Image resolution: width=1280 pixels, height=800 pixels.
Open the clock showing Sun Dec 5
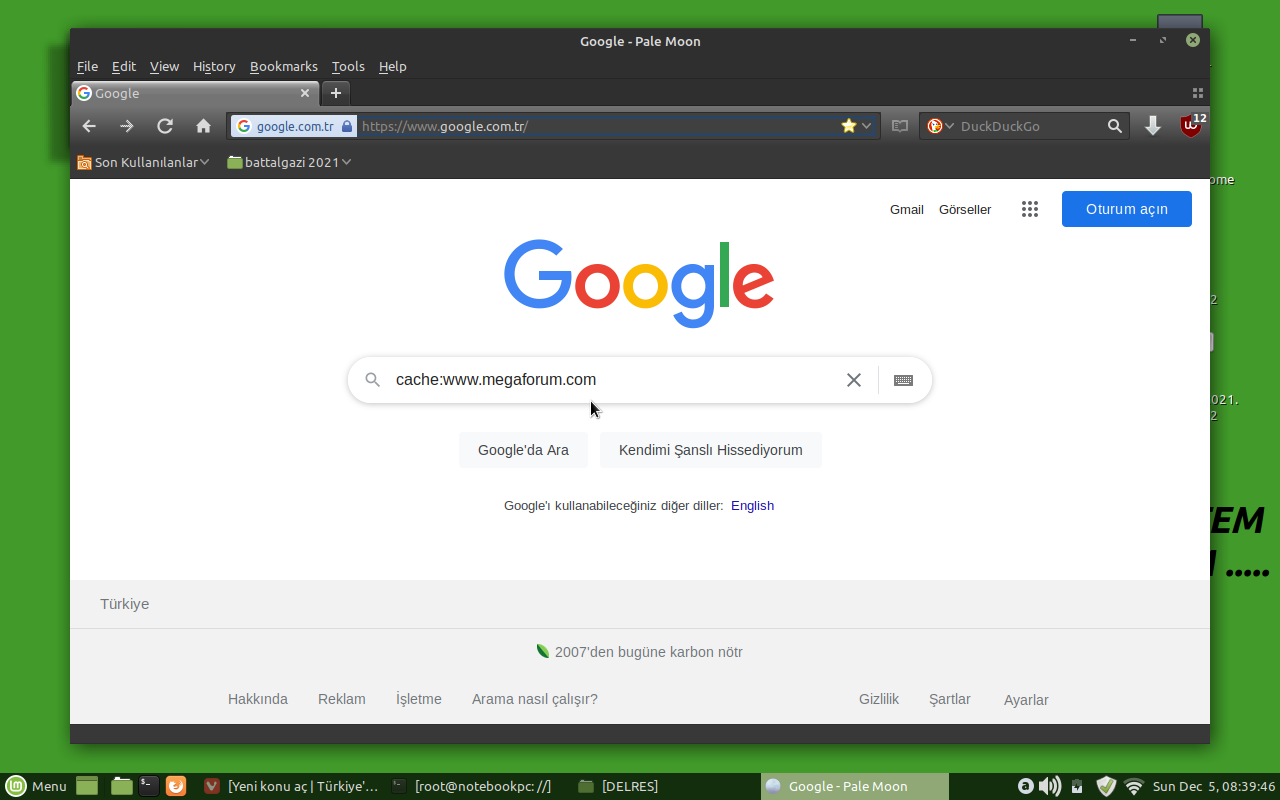click(1214, 786)
